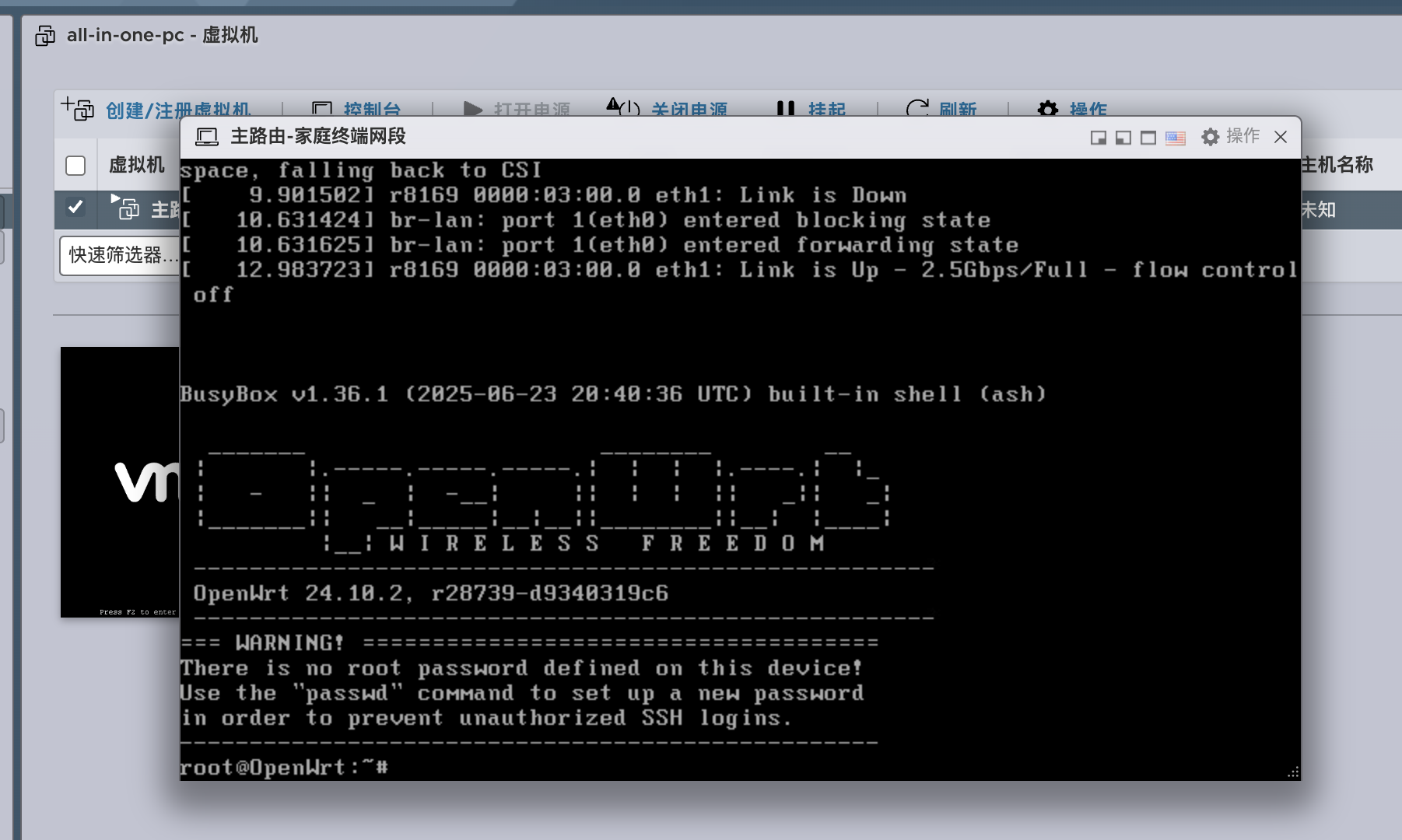1402x840 pixels.
Task: Focus the 快速筛选器 filter field
Action: (x=120, y=255)
